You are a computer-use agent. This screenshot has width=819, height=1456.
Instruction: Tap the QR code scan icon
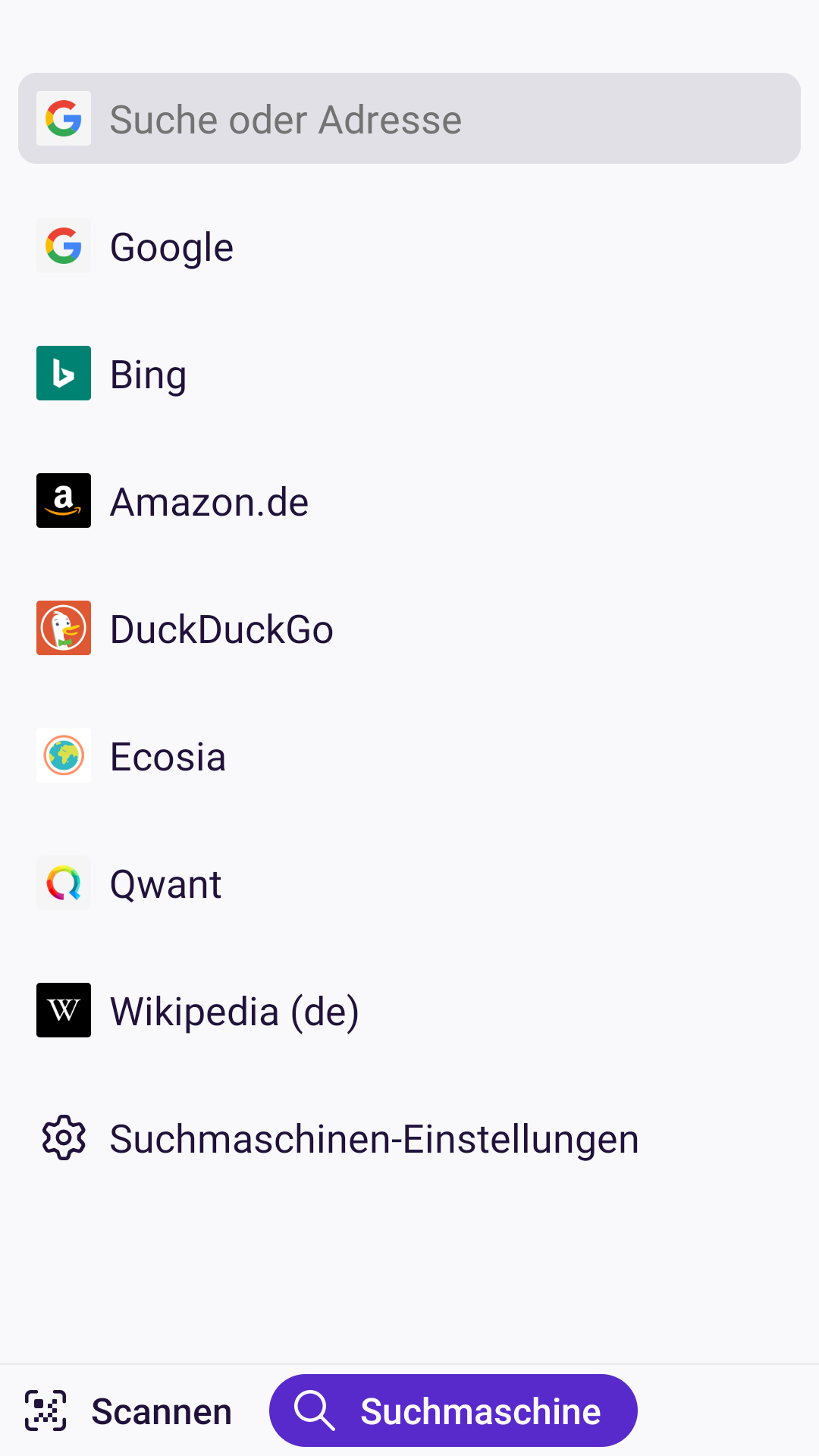point(45,1410)
